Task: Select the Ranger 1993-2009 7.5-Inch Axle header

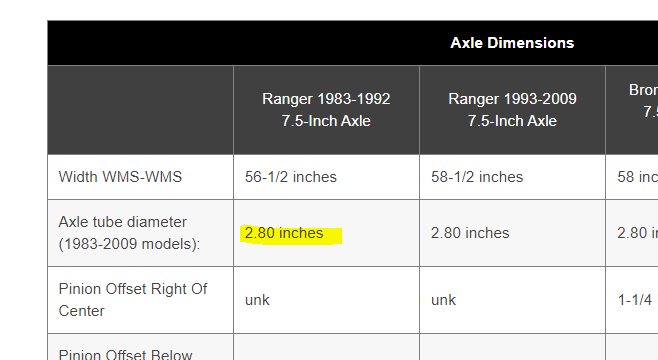Action: click(x=512, y=110)
